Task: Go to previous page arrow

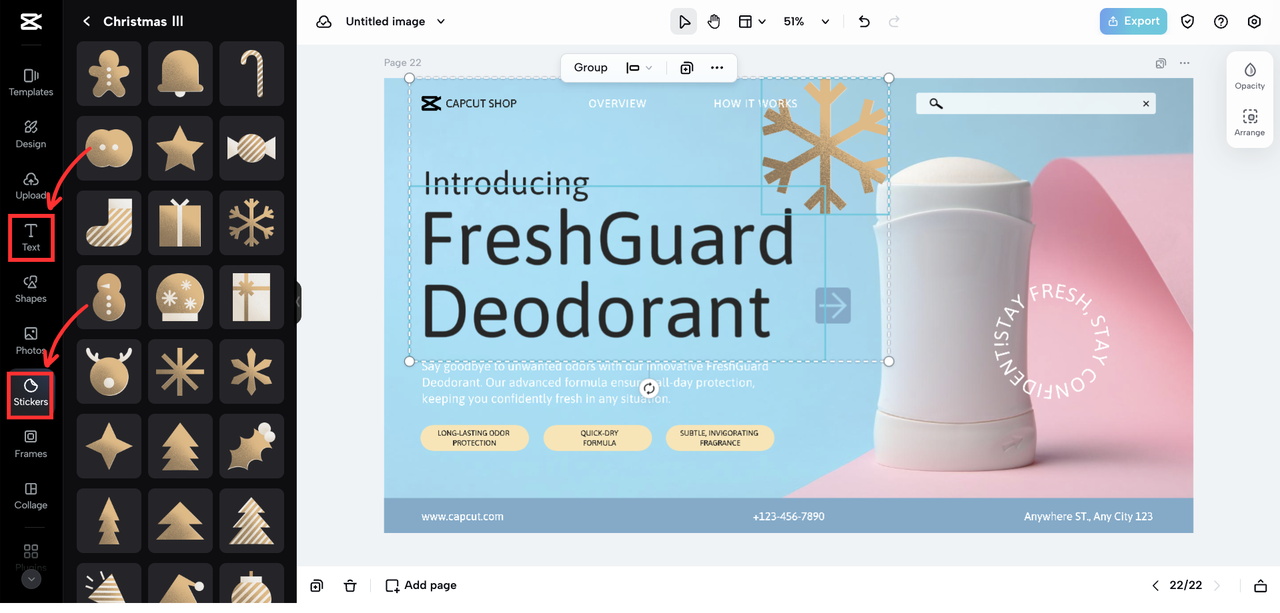Action: (x=1156, y=585)
